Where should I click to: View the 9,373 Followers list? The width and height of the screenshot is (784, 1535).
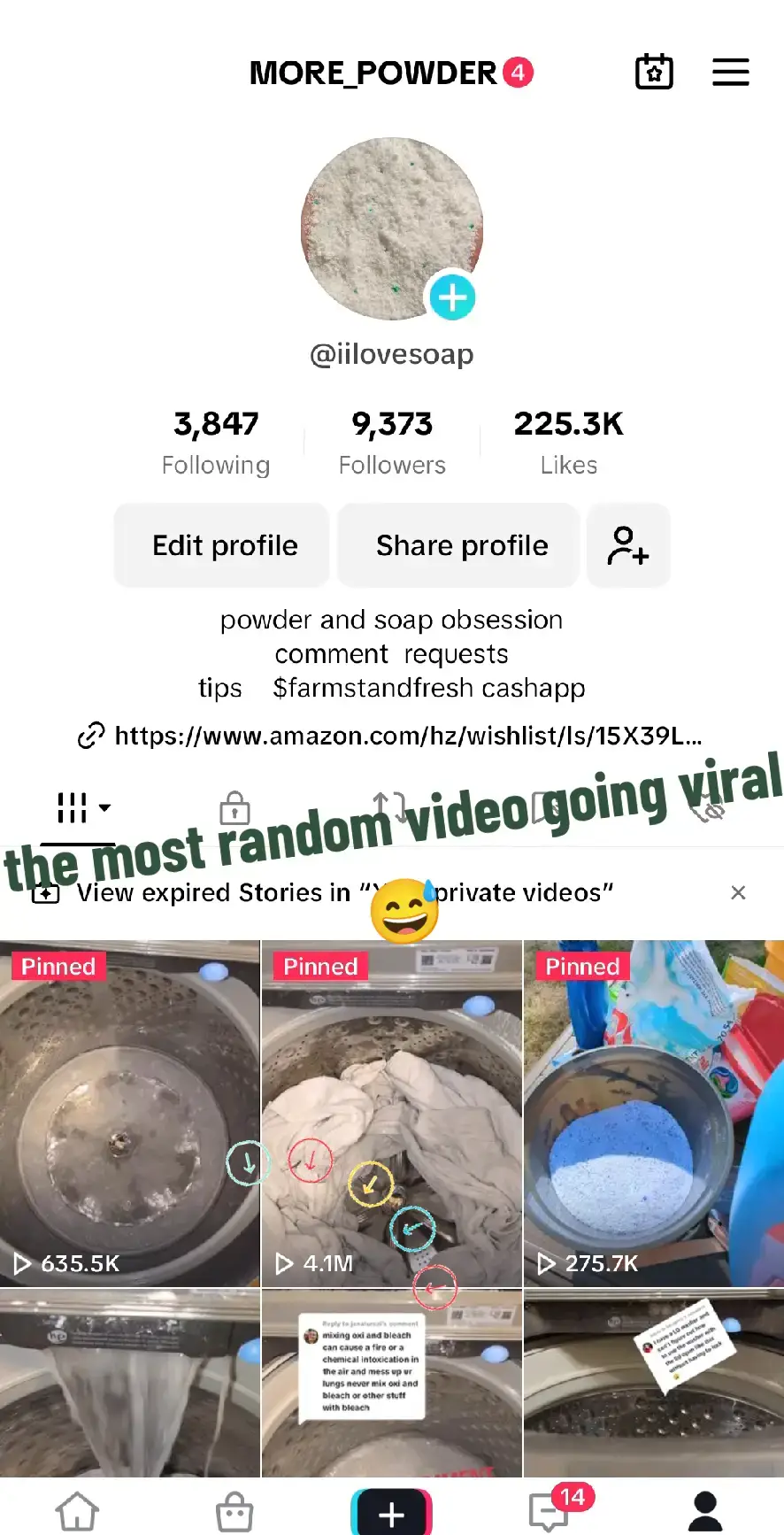(392, 442)
